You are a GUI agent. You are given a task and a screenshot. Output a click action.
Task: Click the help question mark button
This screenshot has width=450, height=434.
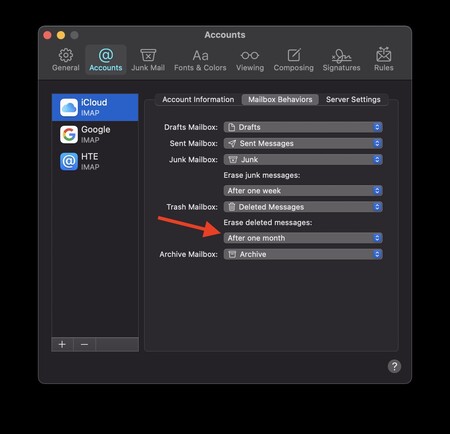pos(394,366)
